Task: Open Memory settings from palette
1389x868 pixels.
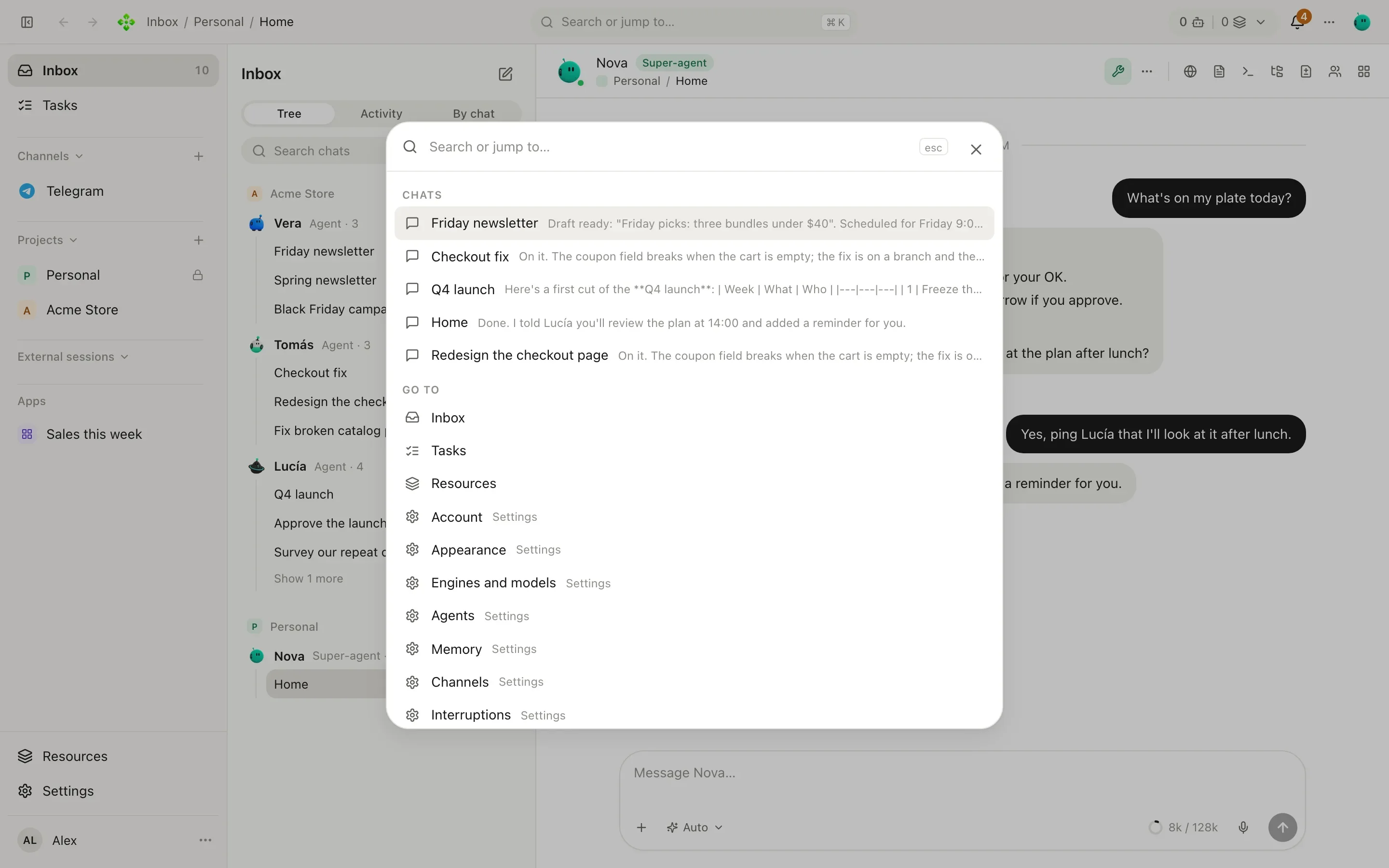Action: [x=694, y=649]
